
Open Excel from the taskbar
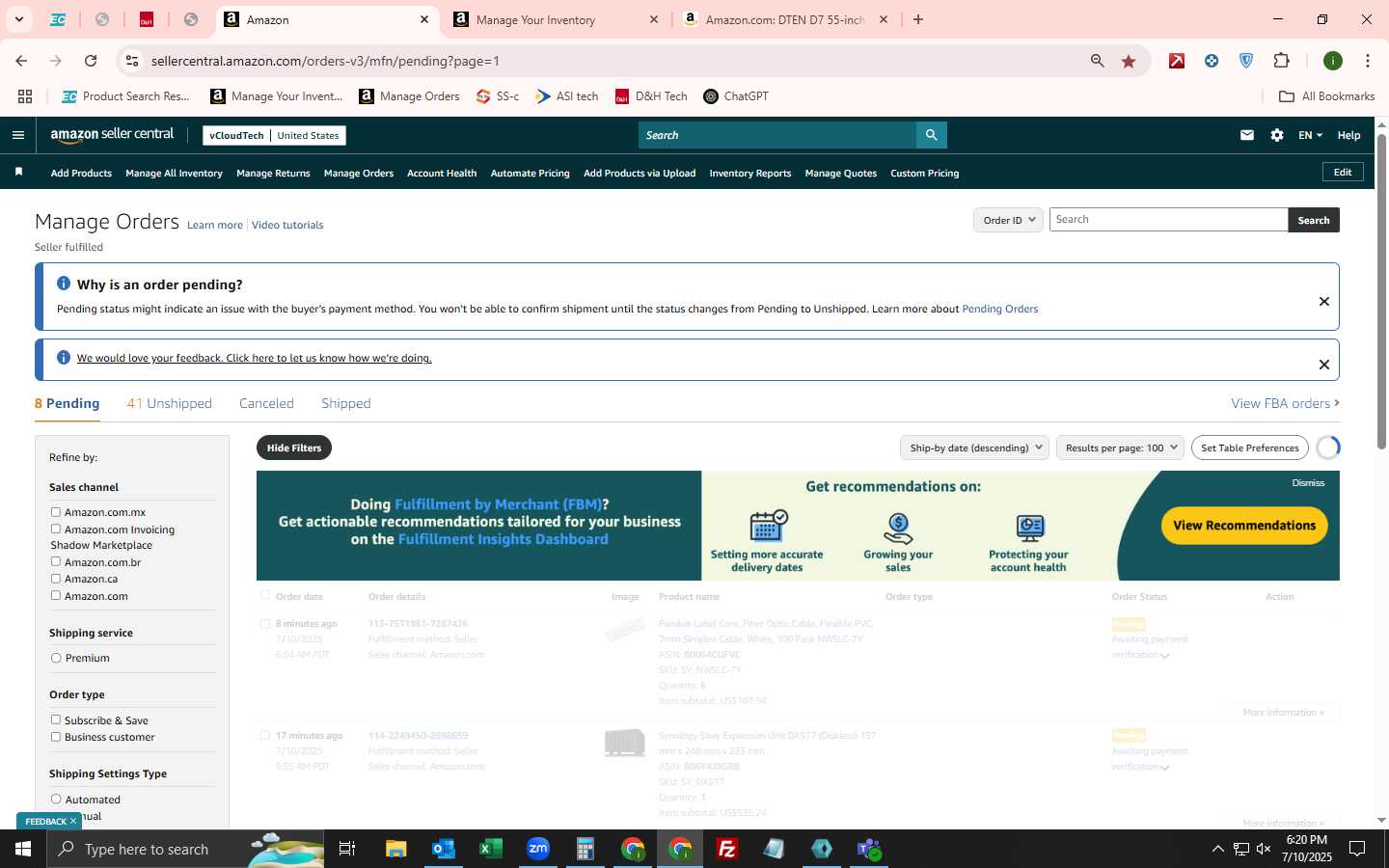pyautogui.click(x=491, y=849)
